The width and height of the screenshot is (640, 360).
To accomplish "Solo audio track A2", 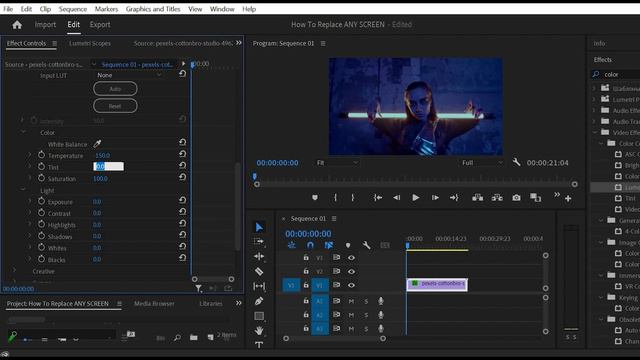I will click(366, 315).
